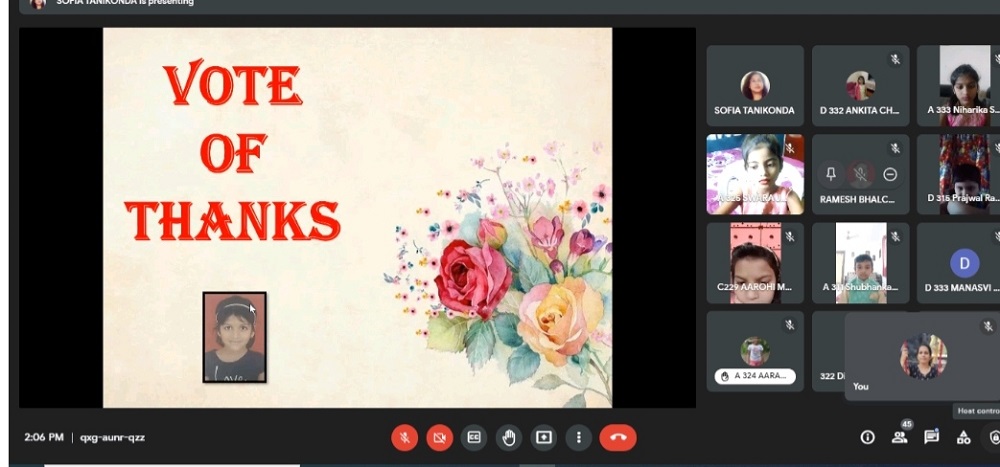Click the Present now screen share icon
This screenshot has width=1000, height=467.
pos(544,437)
